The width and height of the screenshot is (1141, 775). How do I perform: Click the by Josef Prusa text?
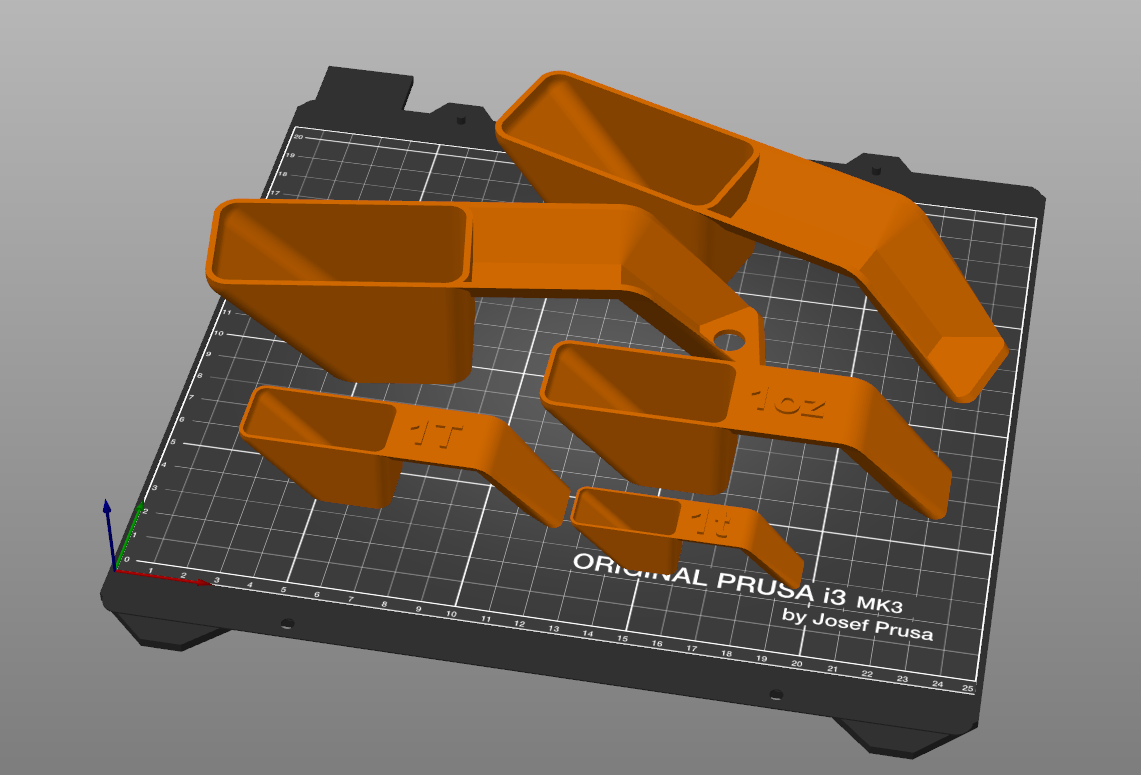tap(860, 623)
